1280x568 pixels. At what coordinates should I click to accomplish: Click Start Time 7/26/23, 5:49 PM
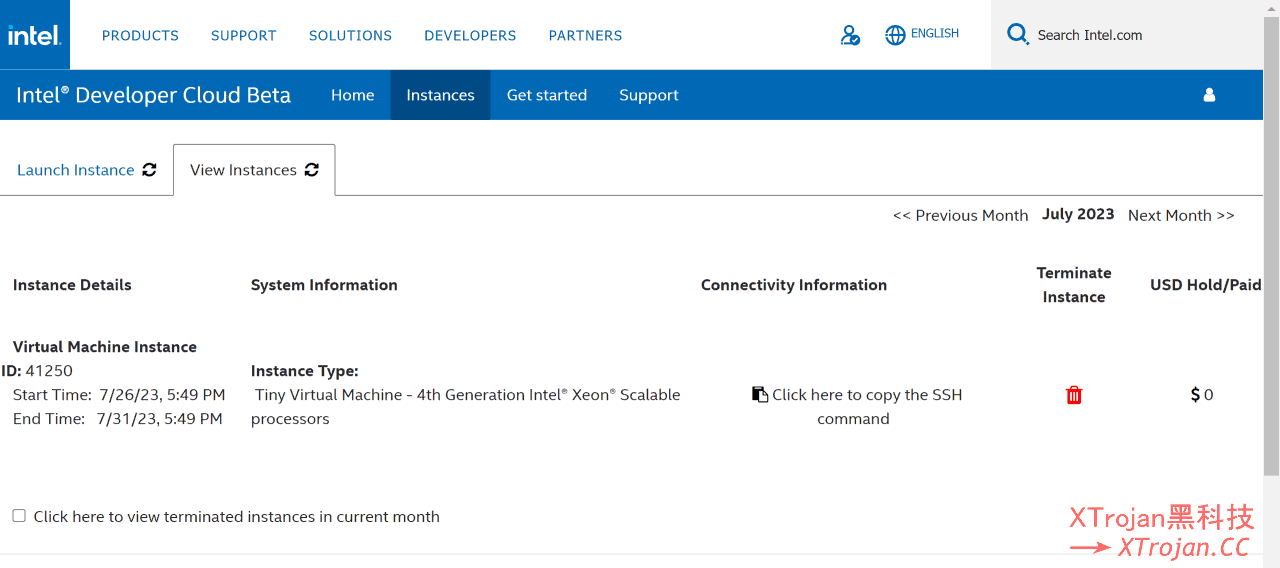[119, 395]
